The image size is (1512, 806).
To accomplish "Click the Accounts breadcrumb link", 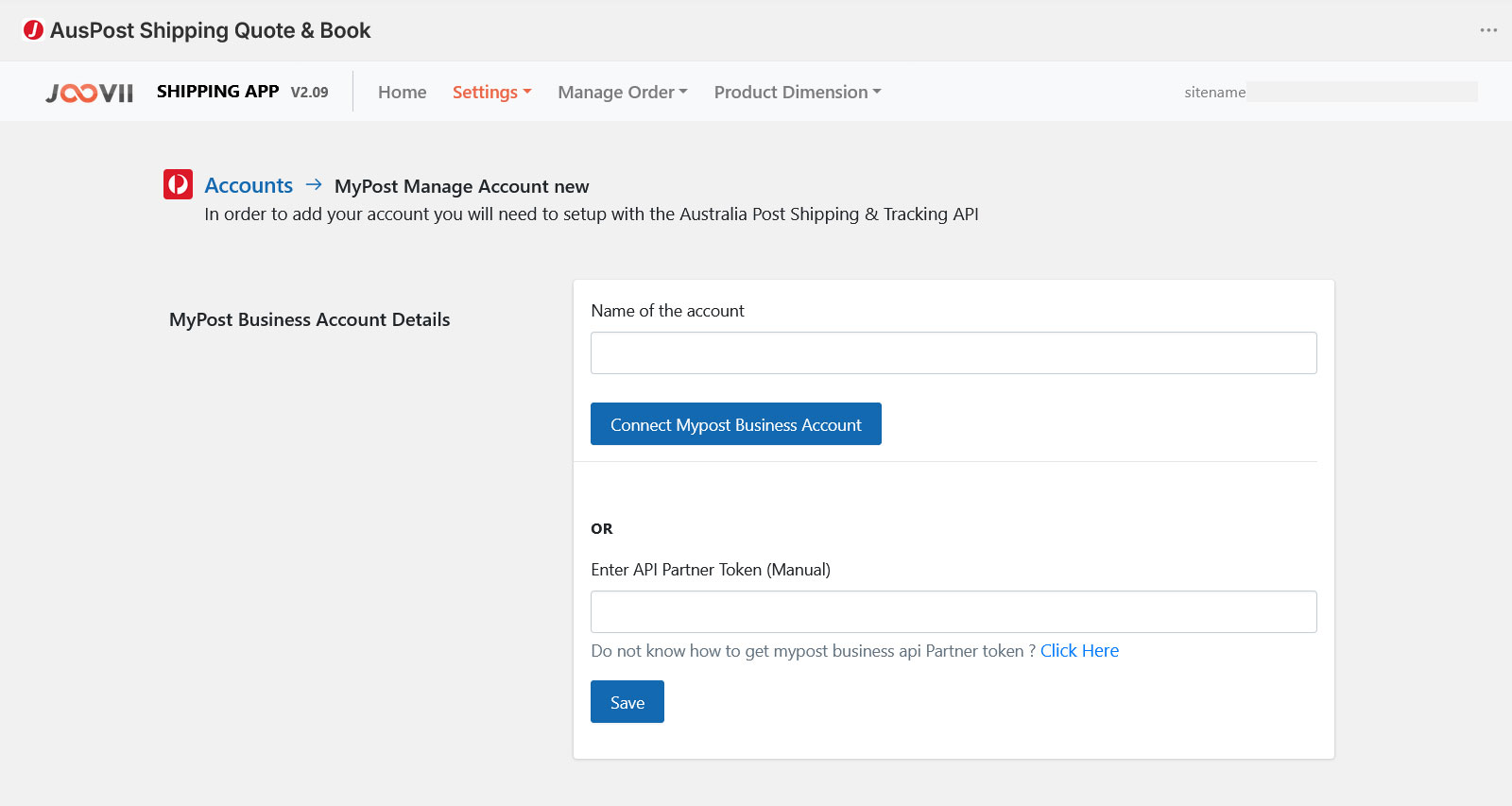I will click(x=249, y=185).
